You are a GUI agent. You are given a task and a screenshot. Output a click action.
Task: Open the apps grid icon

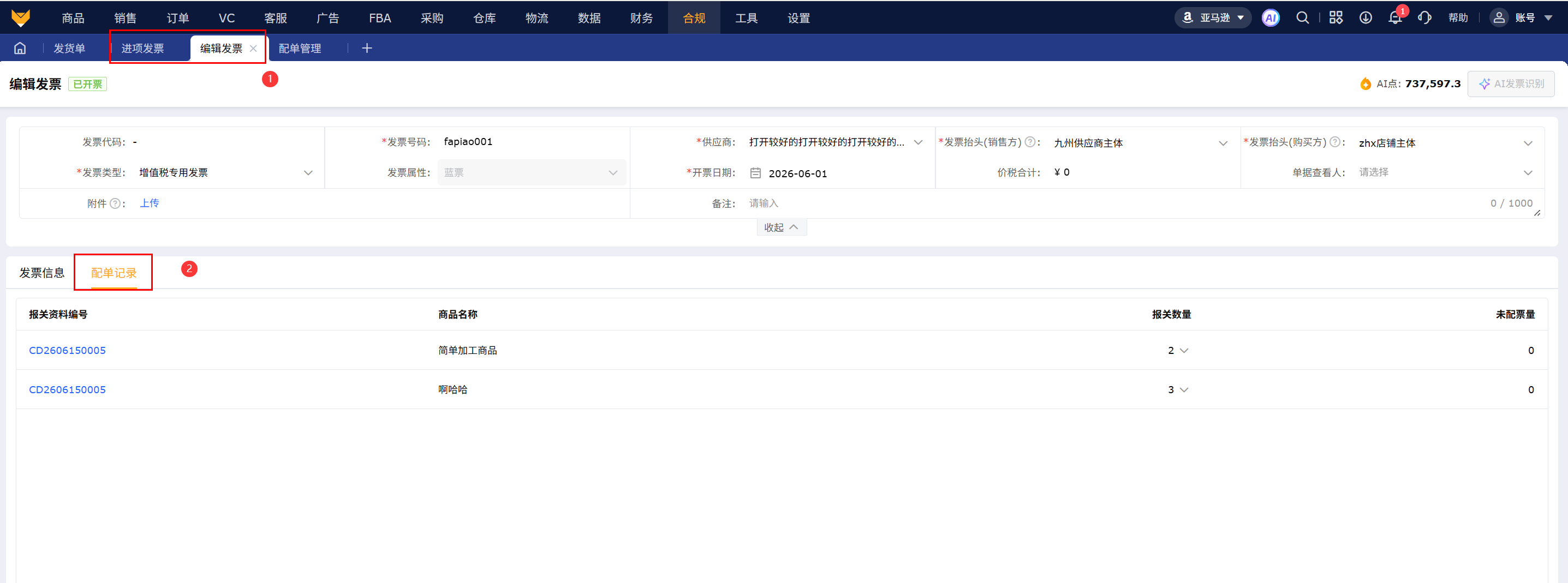point(1336,17)
